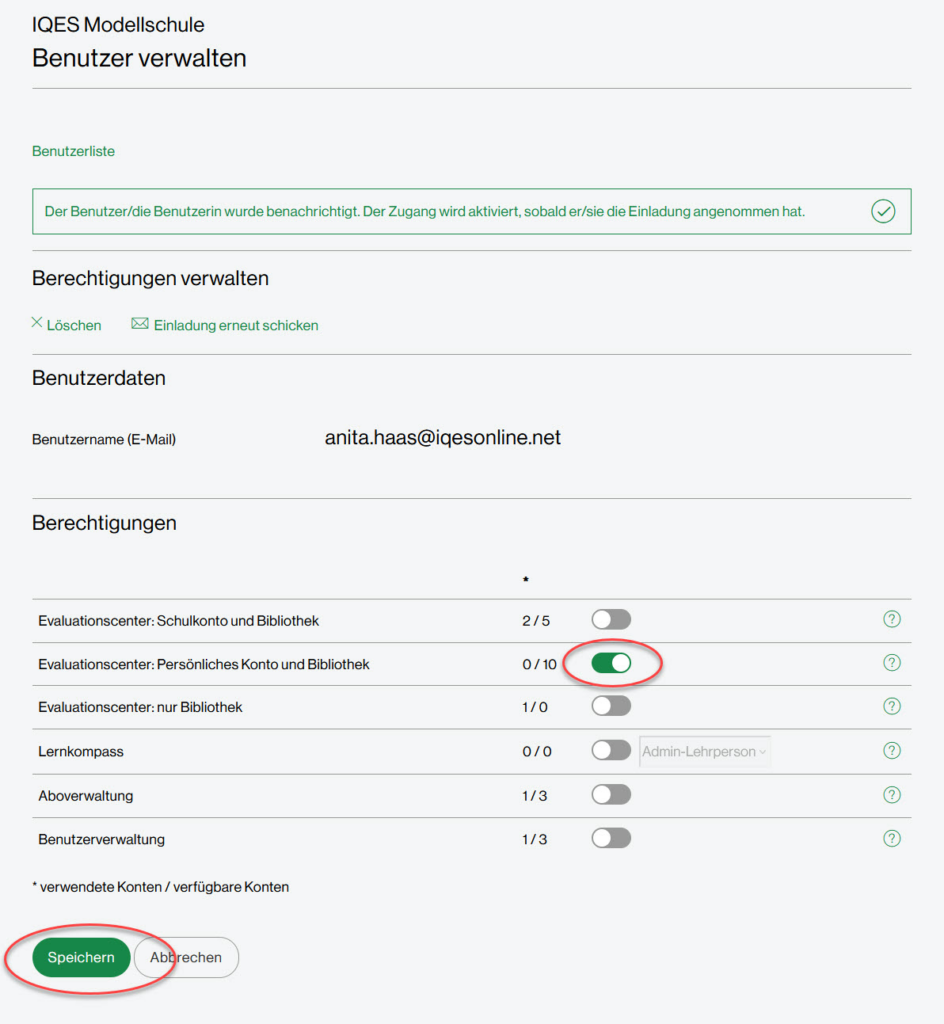Enable Schulkonto und Bibliothek toggle
Image resolution: width=944 pixels, height=1024 pixels.
click(611, 620)
